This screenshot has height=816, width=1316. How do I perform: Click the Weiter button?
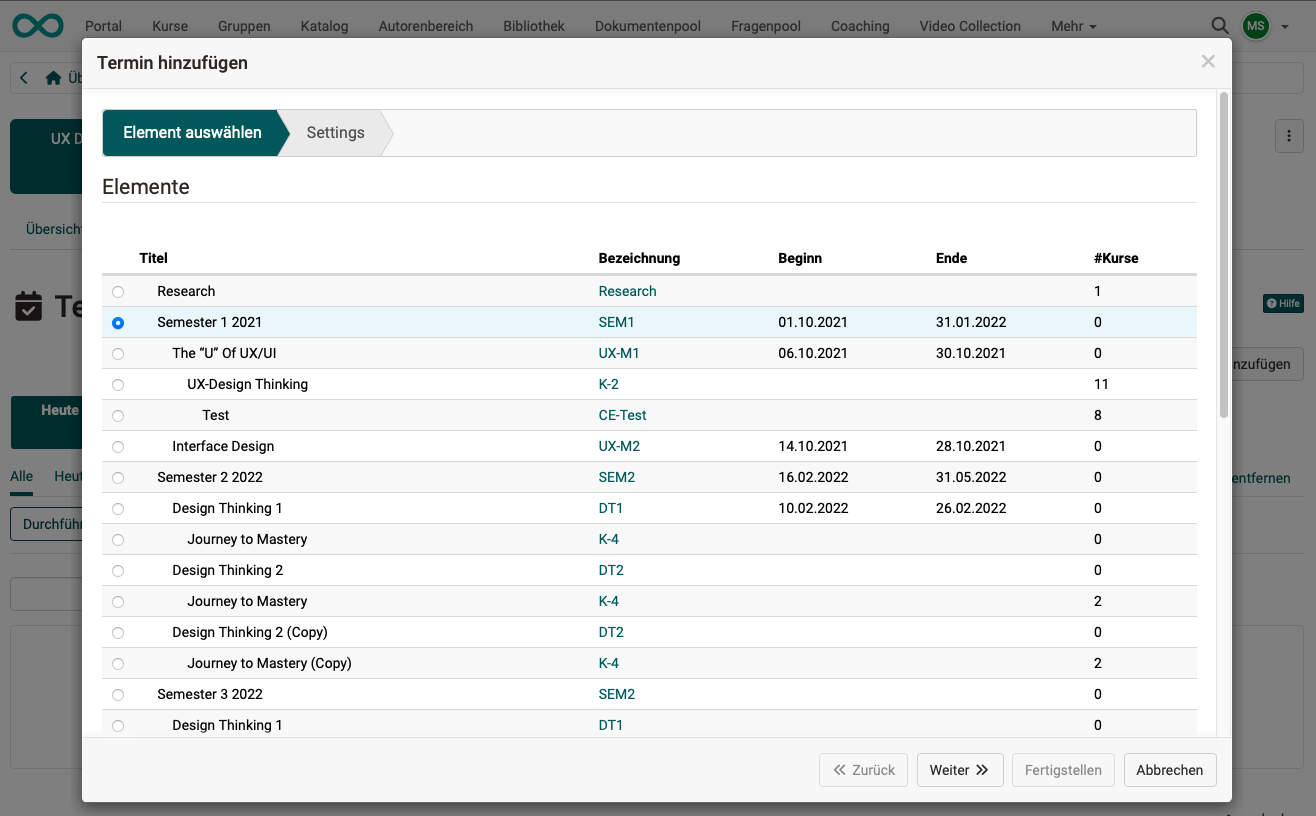959,770
